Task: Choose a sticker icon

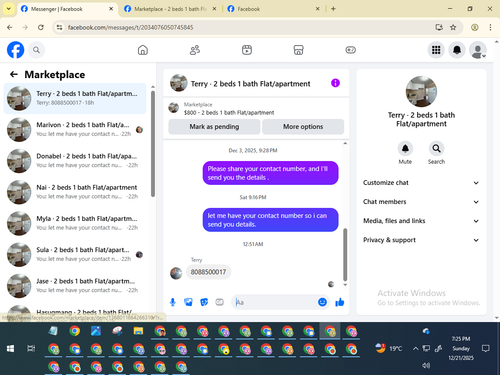Action: click(x=204, y=302)
